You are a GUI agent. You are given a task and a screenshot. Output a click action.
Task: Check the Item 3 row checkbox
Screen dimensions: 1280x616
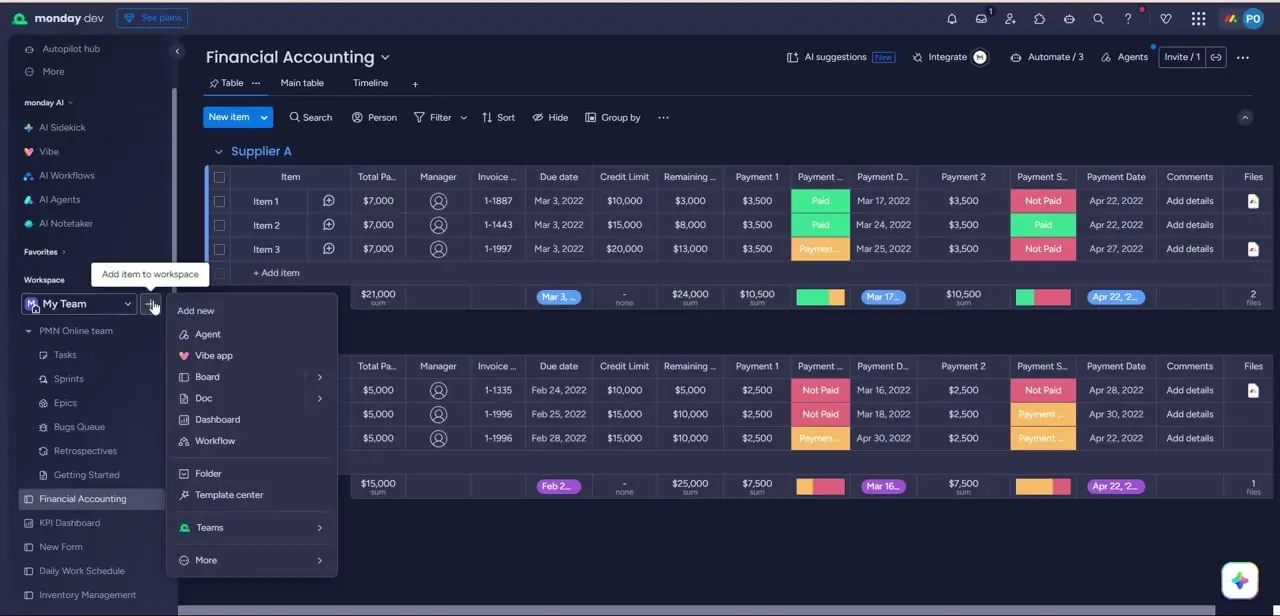[x=219, y=249]
